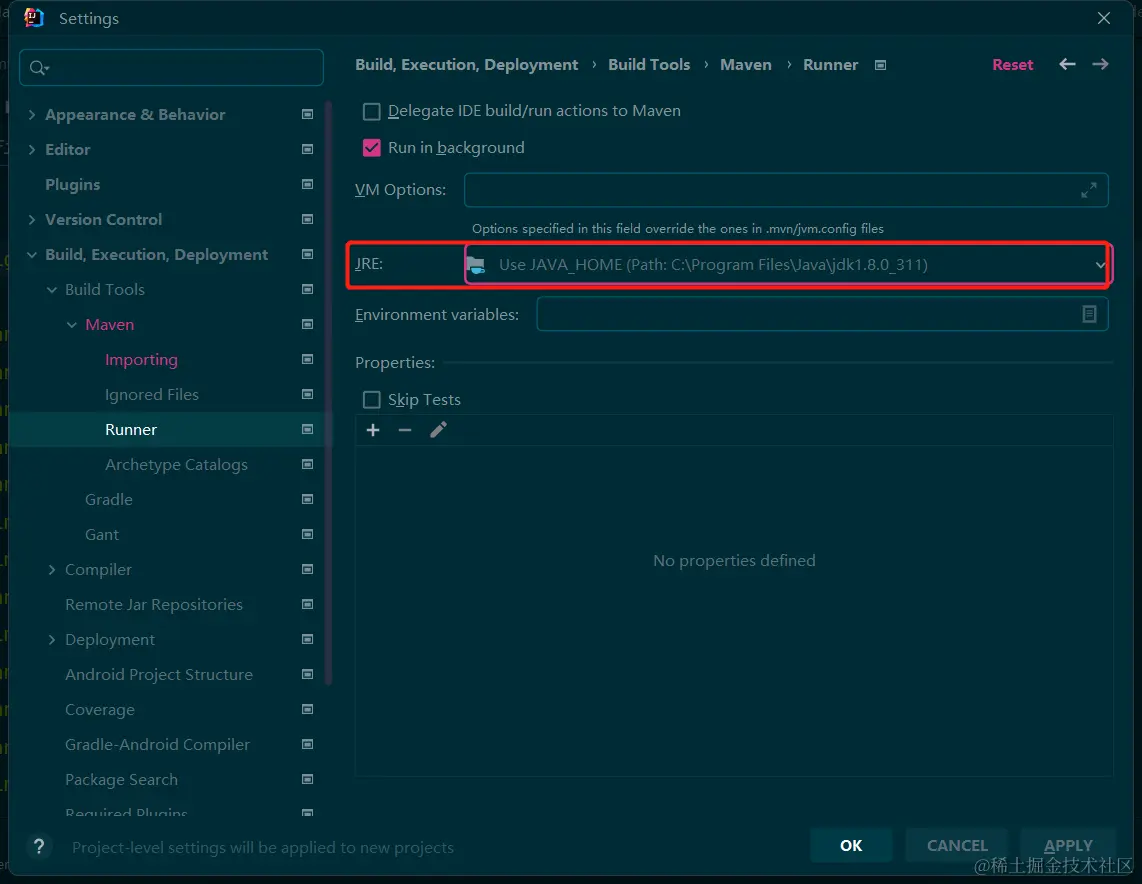Click Build, Execution, Deployment breadcrumb
The width and height of the screenshot is (1142, 884).
click(466, 64)
